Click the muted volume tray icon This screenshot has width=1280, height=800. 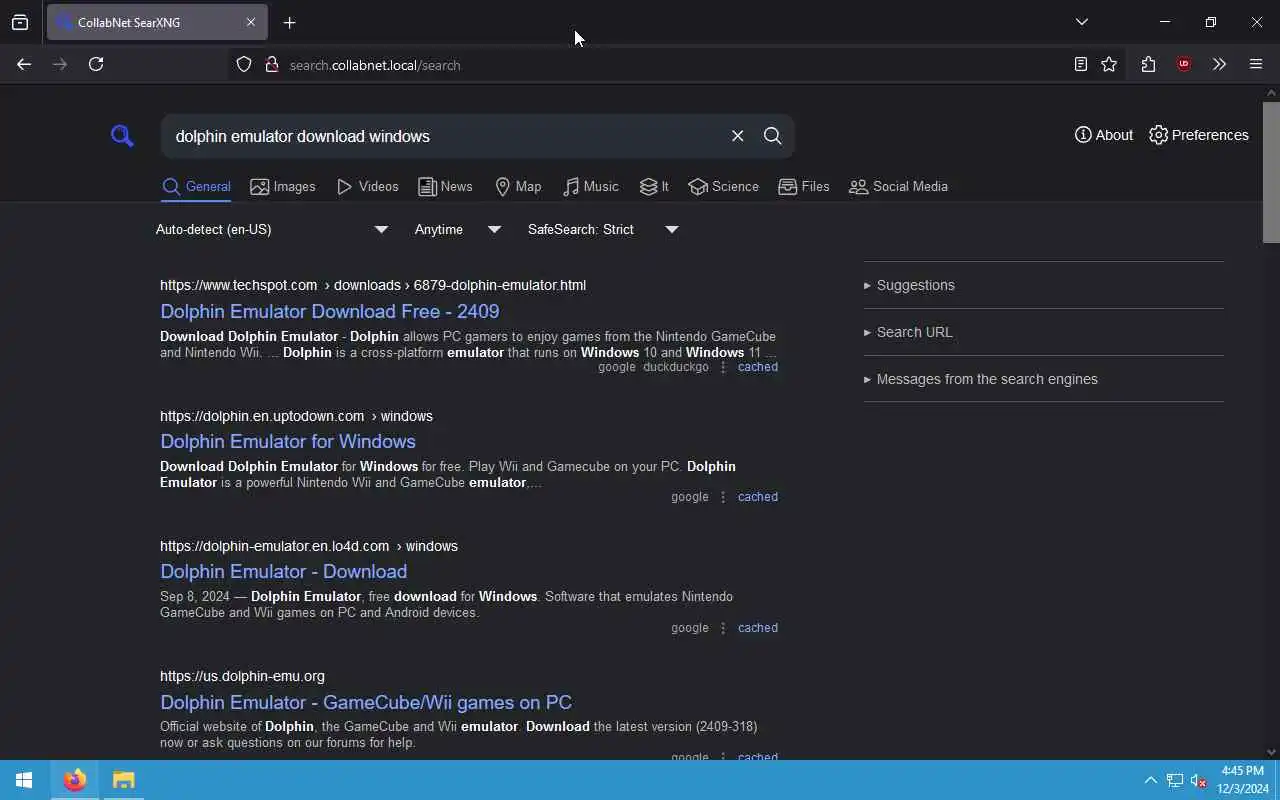pos(1198,780)
